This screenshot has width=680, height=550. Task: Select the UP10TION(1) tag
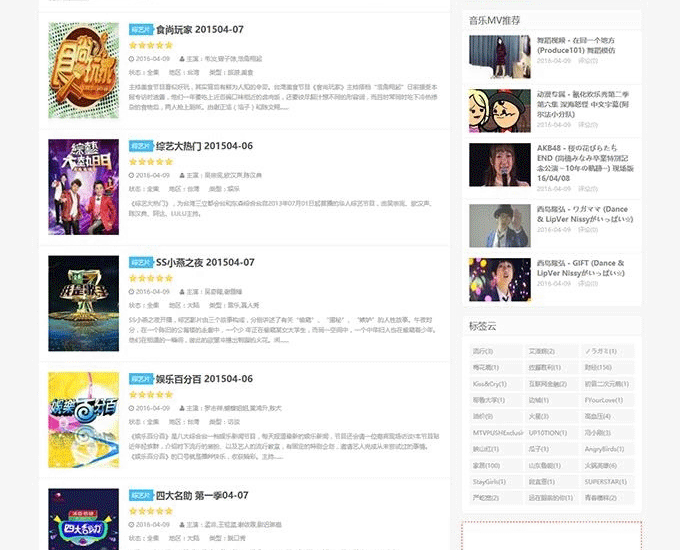tap(551, 433)
